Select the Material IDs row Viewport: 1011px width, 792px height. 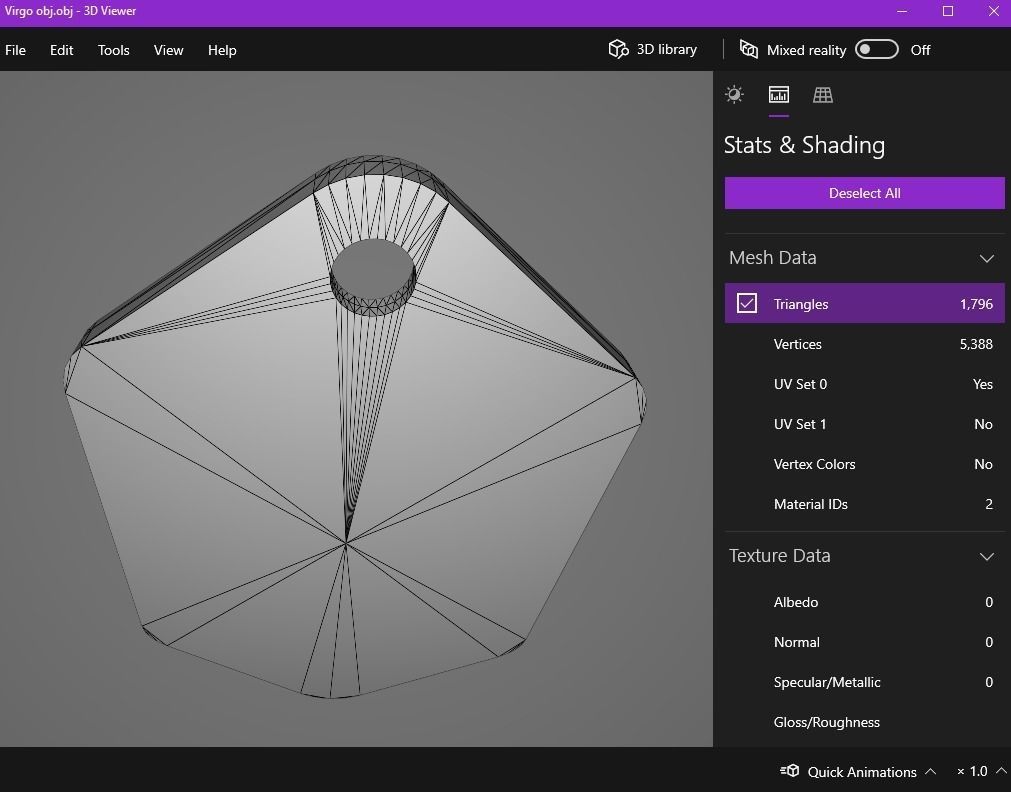[864, 504]
